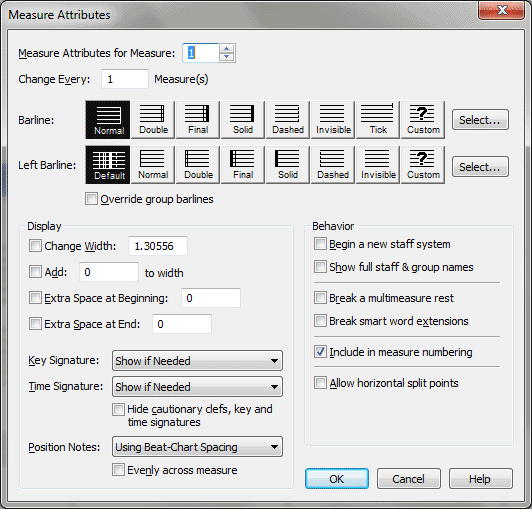This screenshot has width=532, height=509.
Task: Click the Change Width value field
Action: click(x=158, y=246)
